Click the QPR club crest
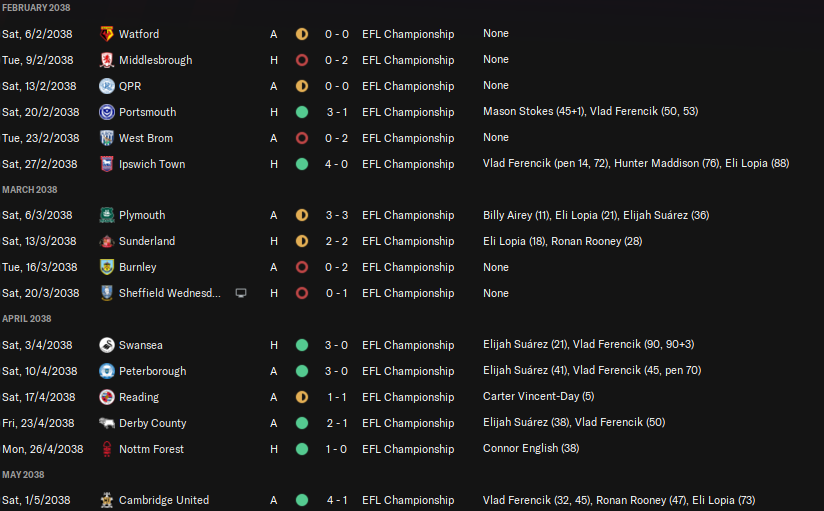The height and width of the screenshot is (511, 824). (x=107, y=86)
